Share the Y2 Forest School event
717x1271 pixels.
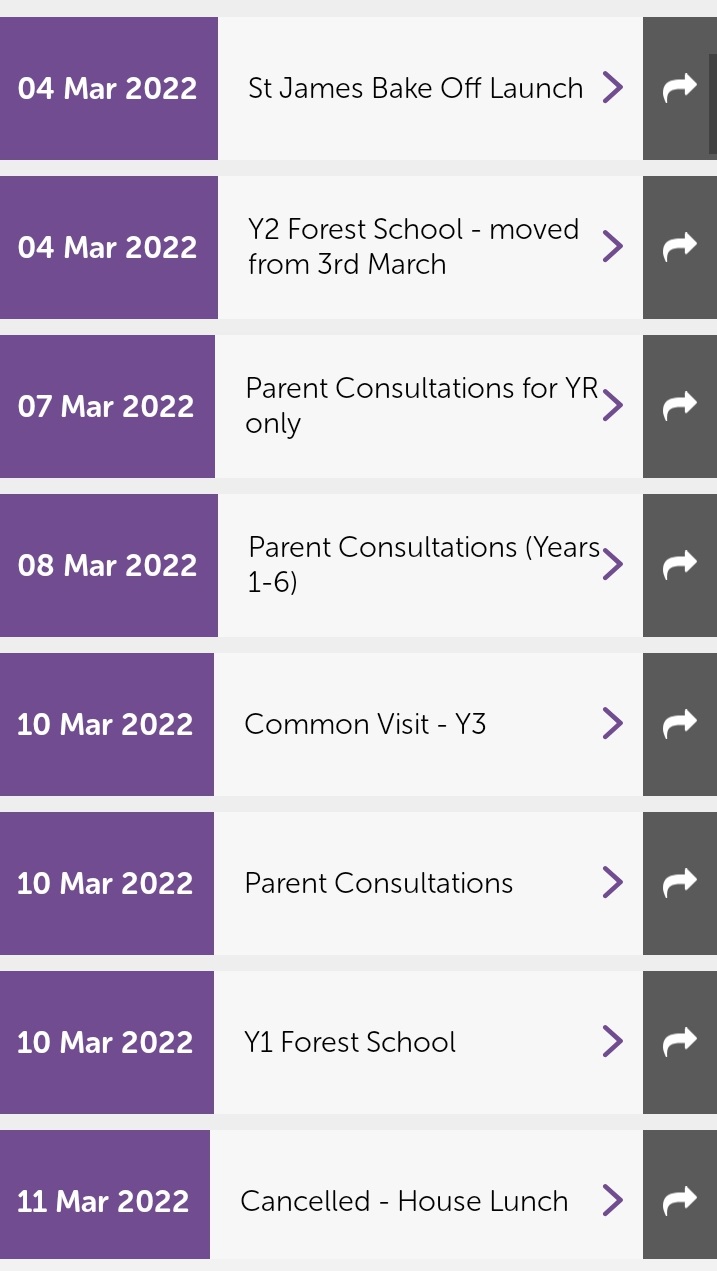coord(680,247)
